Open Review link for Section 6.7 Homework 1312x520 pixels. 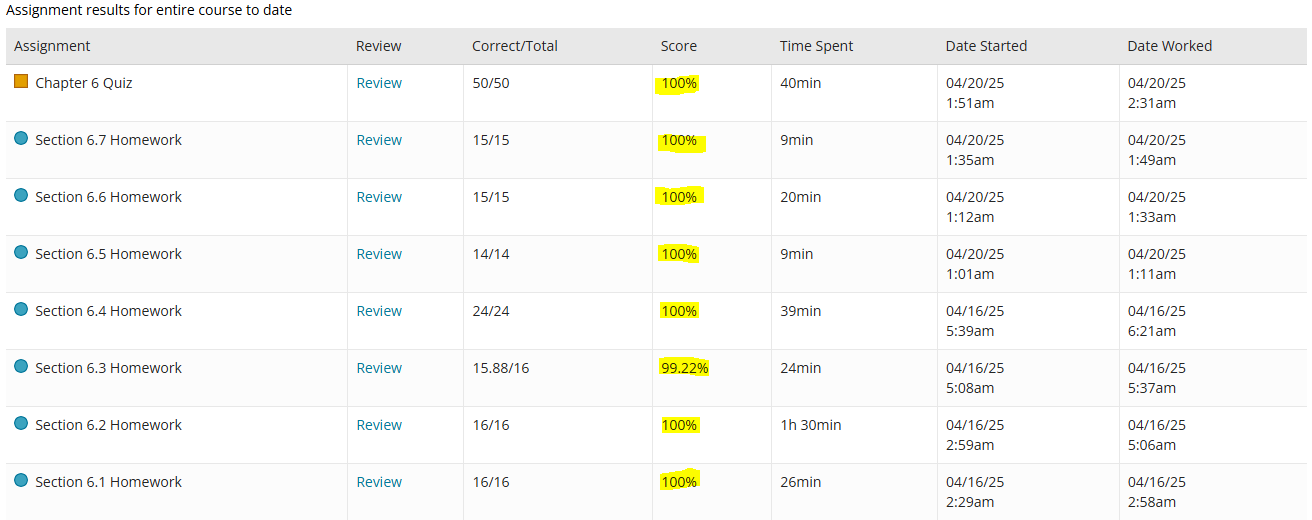click(x=379, y=140)
